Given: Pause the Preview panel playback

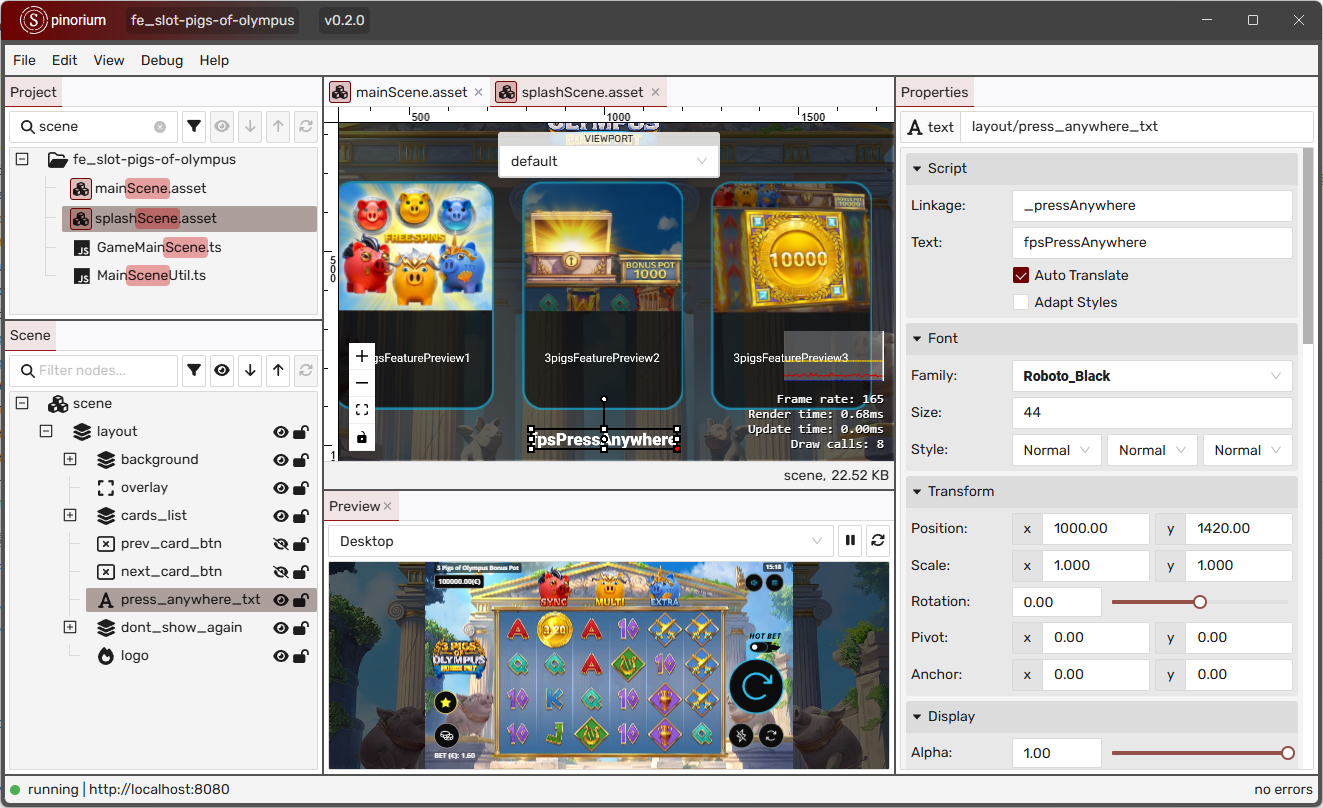Looking at the screenshot, I should (850, 541).
